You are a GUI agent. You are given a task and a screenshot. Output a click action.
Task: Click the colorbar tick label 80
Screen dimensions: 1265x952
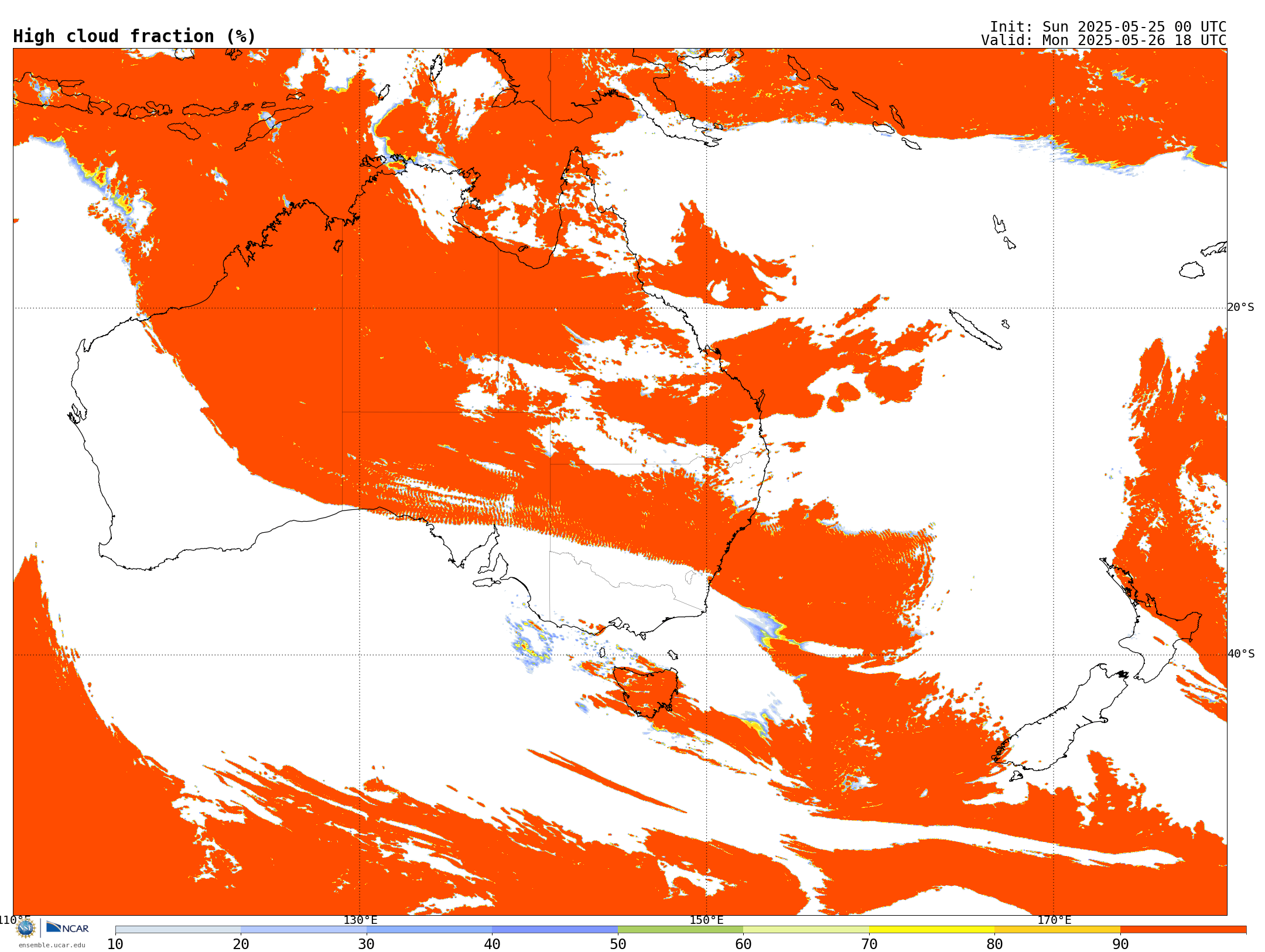click(994, 944)
